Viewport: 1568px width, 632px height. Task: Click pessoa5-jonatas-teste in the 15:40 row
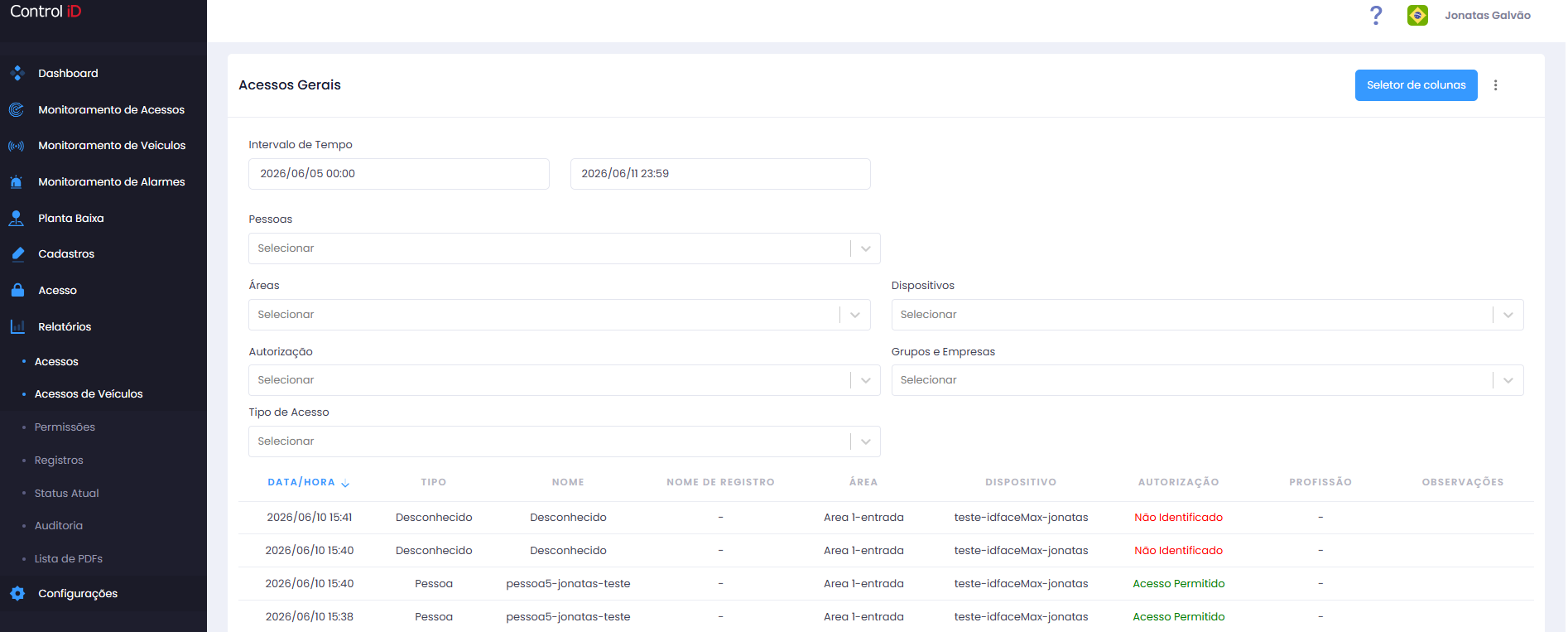click(x=568, y=584)
